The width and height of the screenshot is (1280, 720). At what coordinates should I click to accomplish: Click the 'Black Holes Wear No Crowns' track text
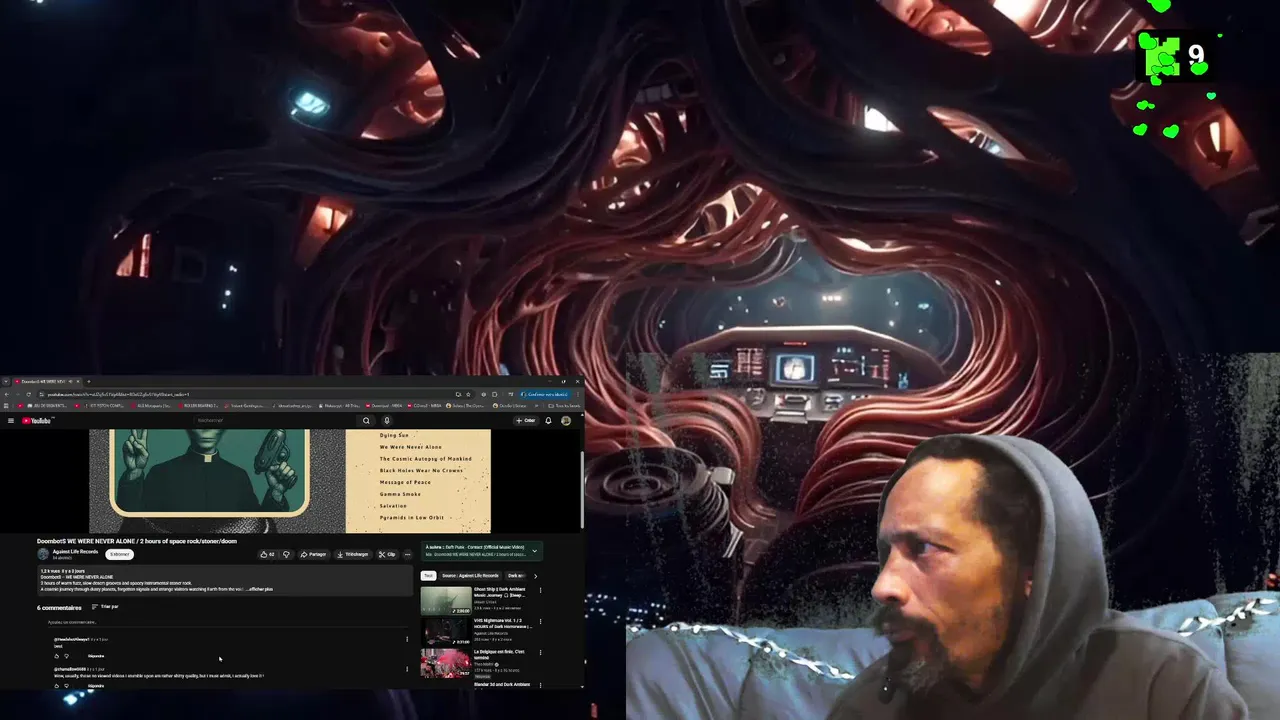coord(421,470)
